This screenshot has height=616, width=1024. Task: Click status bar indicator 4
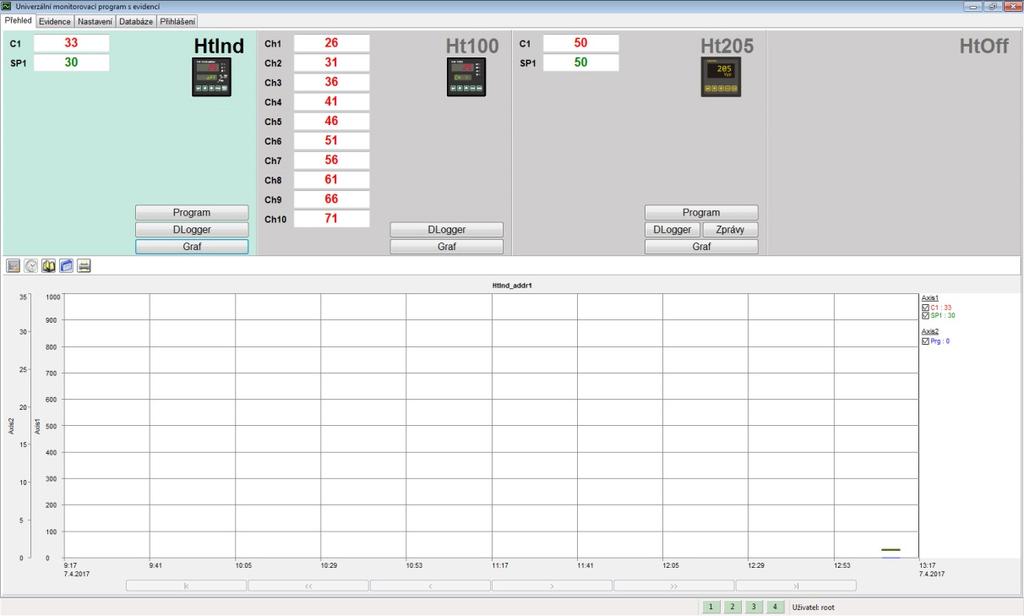[775, 607]
